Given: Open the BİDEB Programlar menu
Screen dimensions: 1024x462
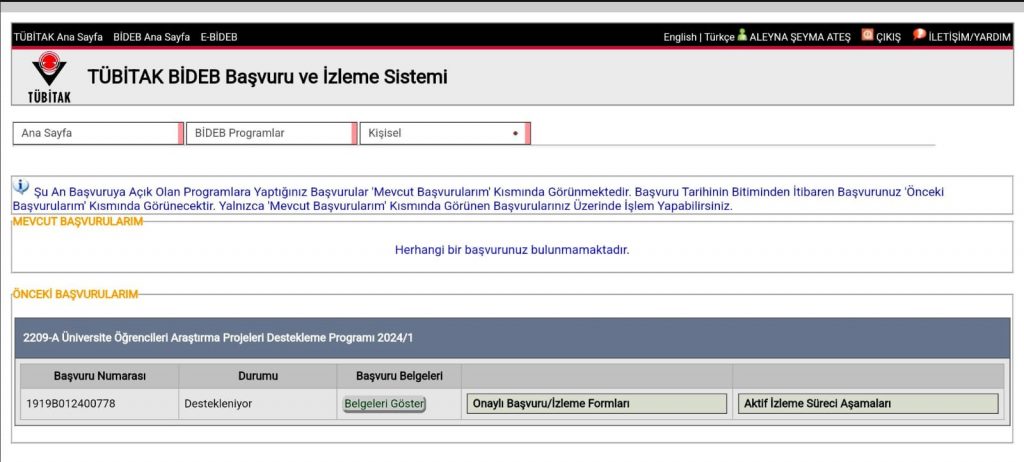Looking at the screenshot, I should coord(271,133).
